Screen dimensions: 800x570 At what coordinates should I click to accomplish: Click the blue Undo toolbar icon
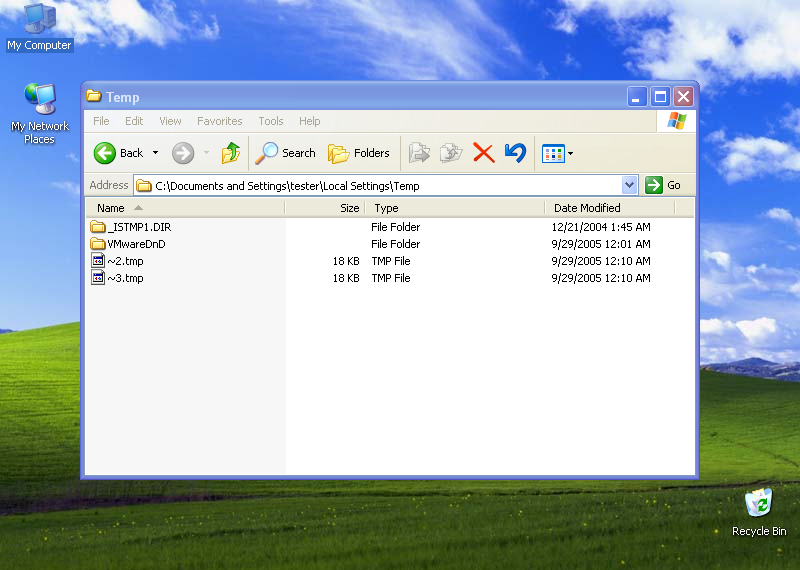(x=515, y=153)
